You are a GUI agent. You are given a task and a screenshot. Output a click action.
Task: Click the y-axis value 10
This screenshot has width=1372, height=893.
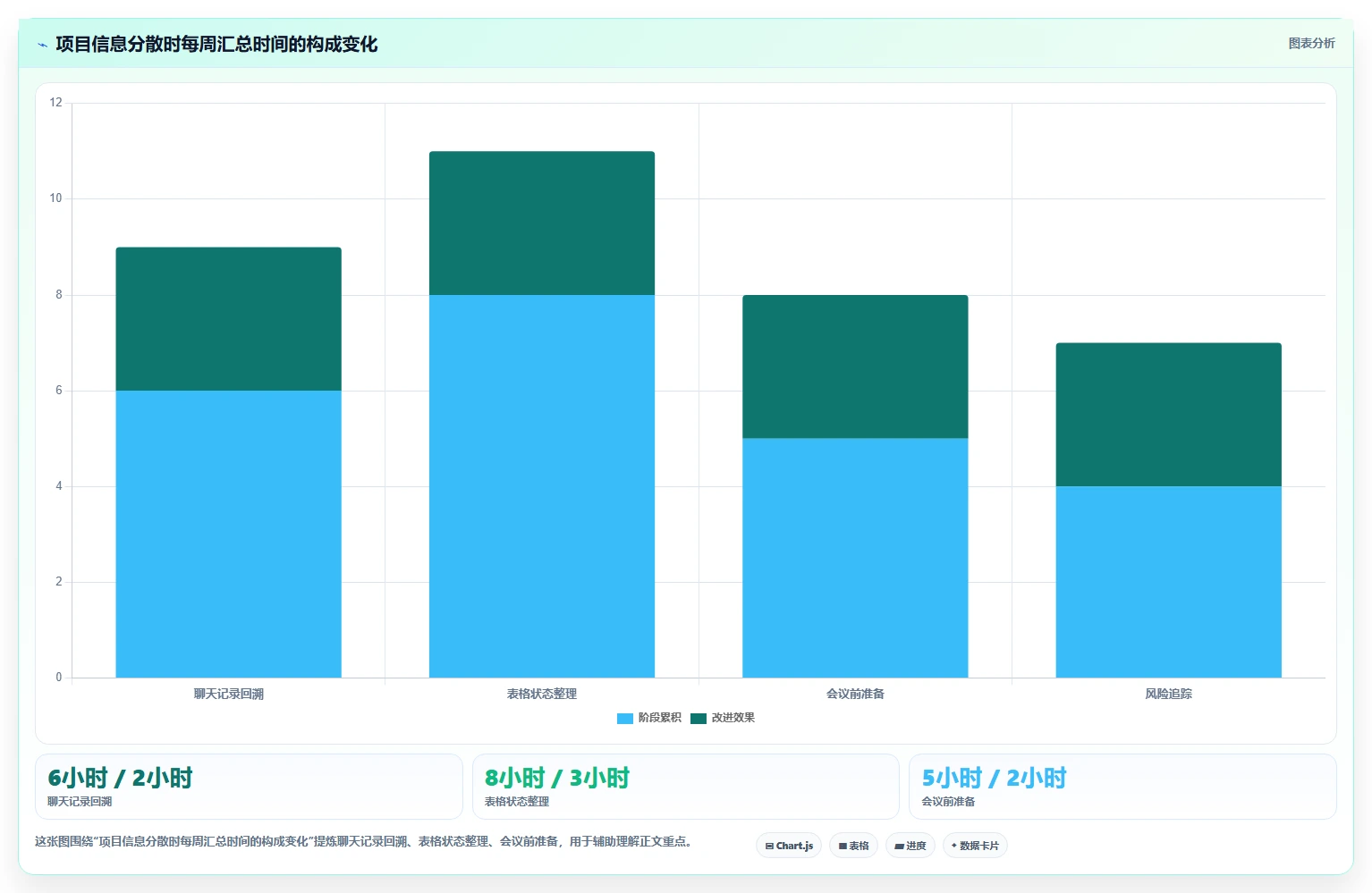[x=56, y=198]
